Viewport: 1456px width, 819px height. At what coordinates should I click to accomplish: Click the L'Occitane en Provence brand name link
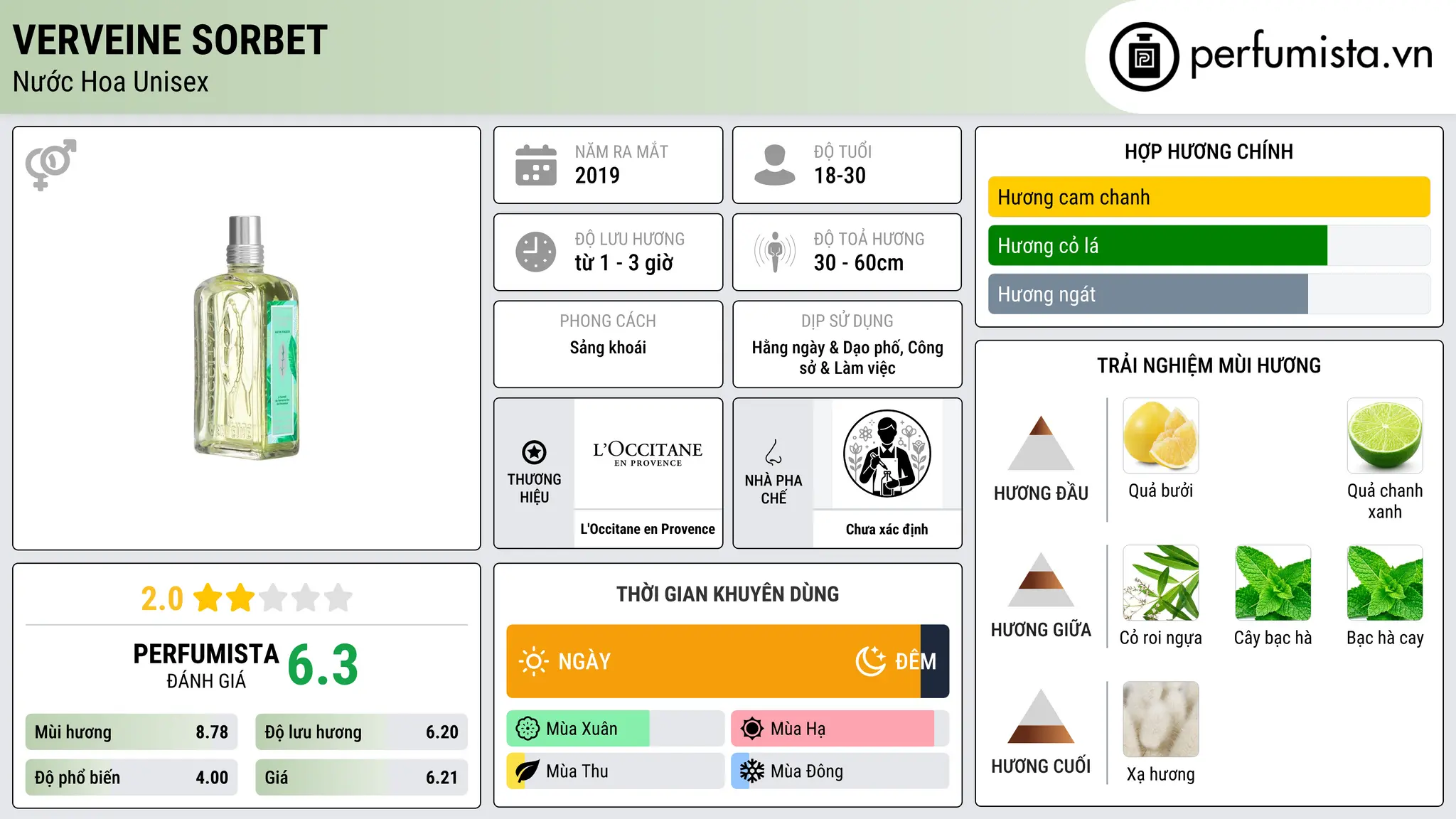(648, 529)
